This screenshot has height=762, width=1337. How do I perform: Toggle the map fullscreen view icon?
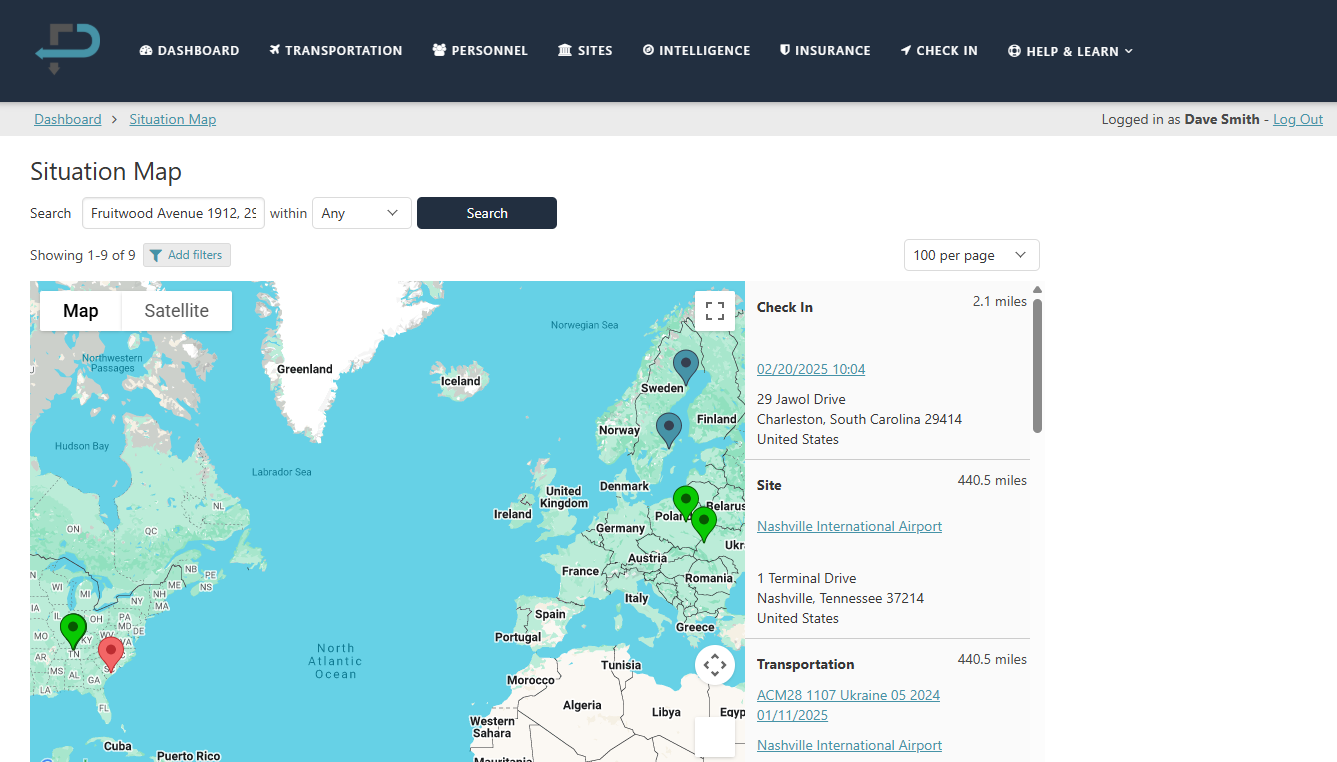point(715,310)
